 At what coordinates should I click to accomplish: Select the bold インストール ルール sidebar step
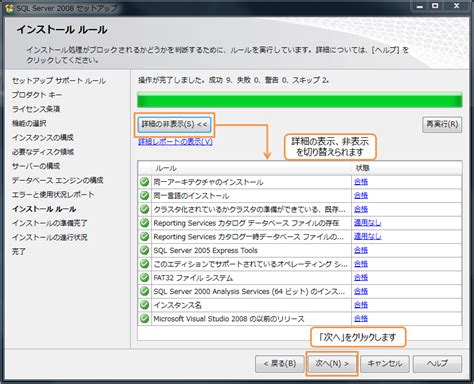[44, 209]
